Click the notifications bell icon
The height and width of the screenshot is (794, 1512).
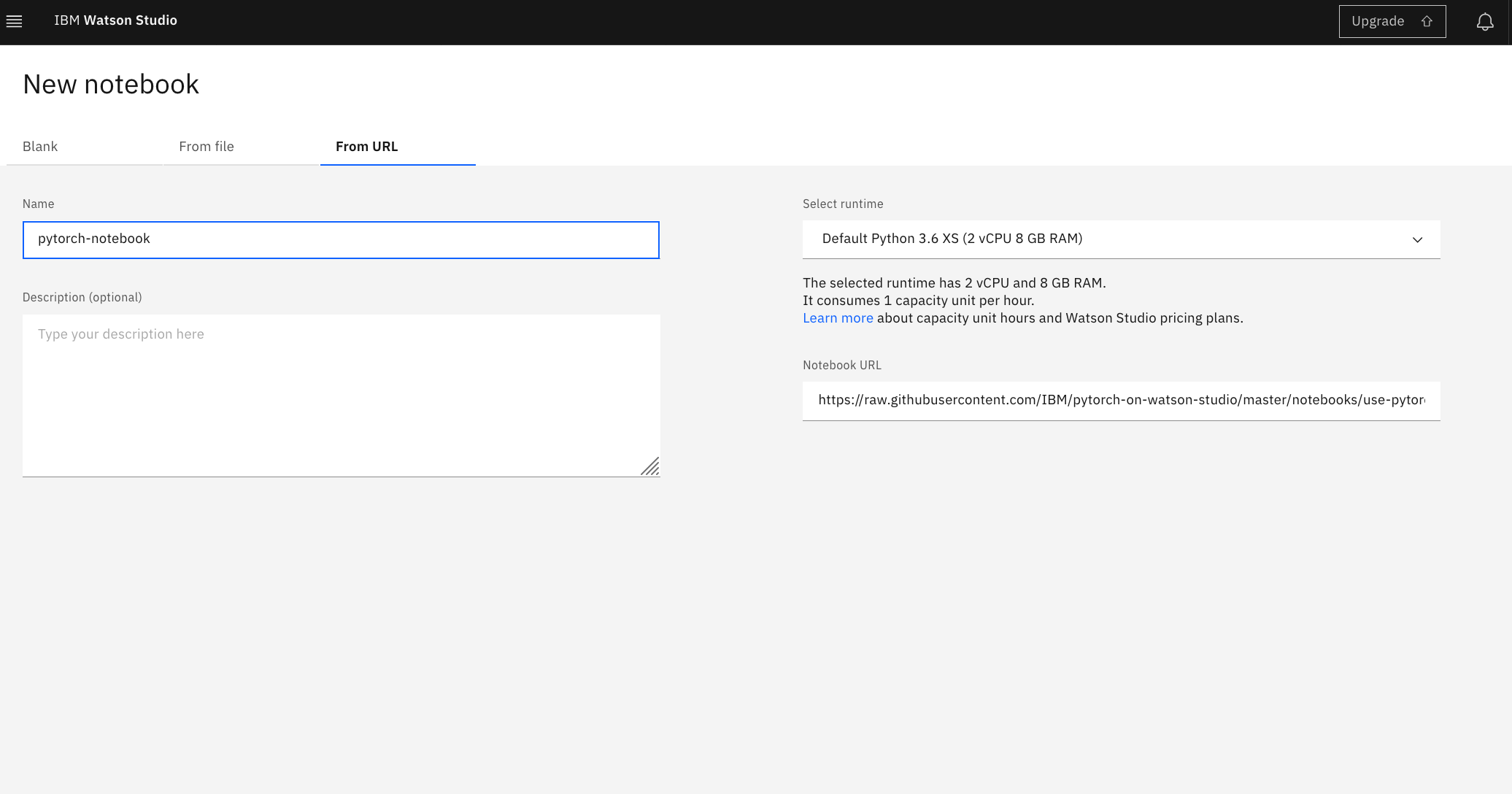[1484, 22]
